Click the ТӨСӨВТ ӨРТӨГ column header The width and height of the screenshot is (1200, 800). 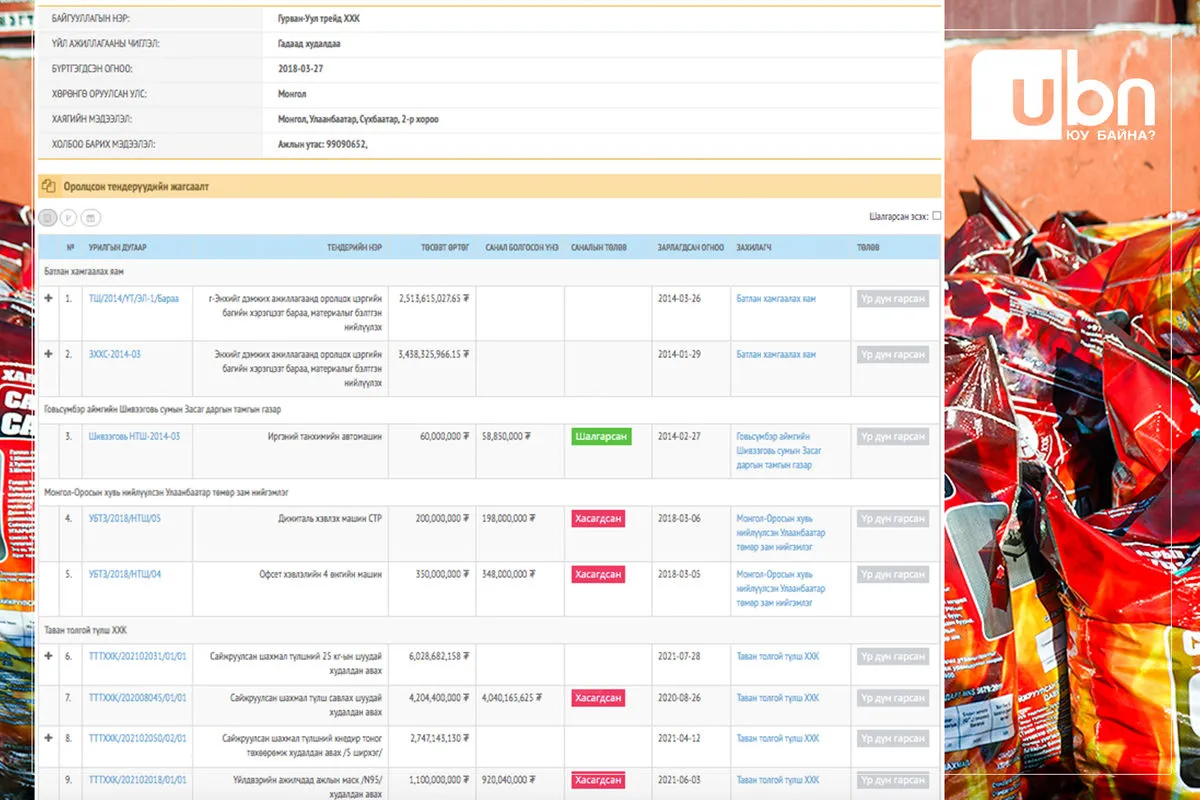445,247
